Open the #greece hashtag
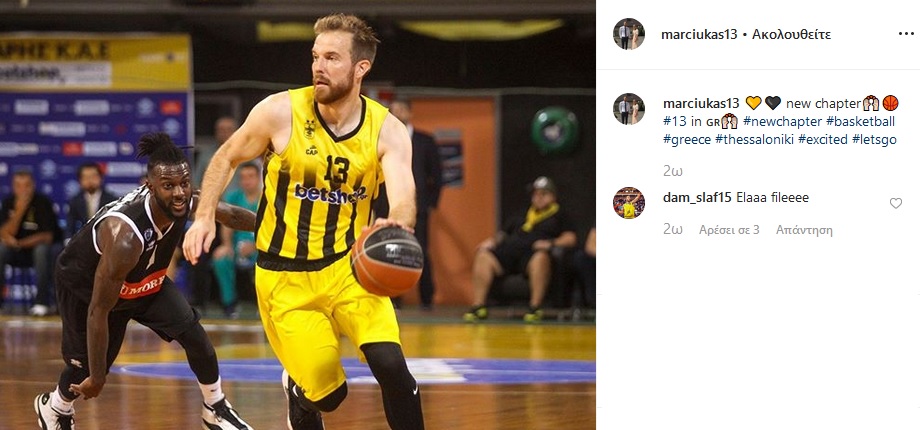920x430 pixels. point(687,140)
